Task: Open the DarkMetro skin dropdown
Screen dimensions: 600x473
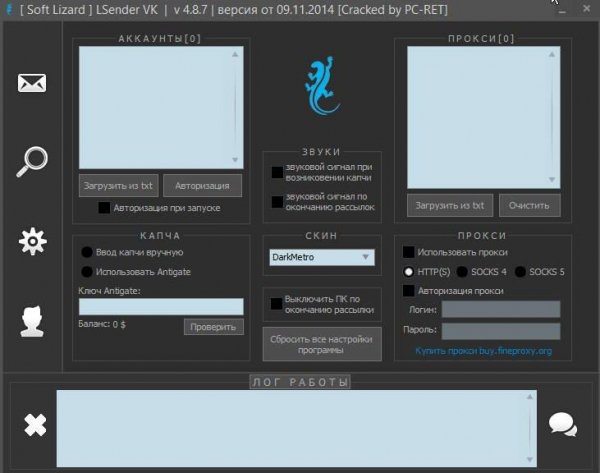Action: (x=322, y=257)
